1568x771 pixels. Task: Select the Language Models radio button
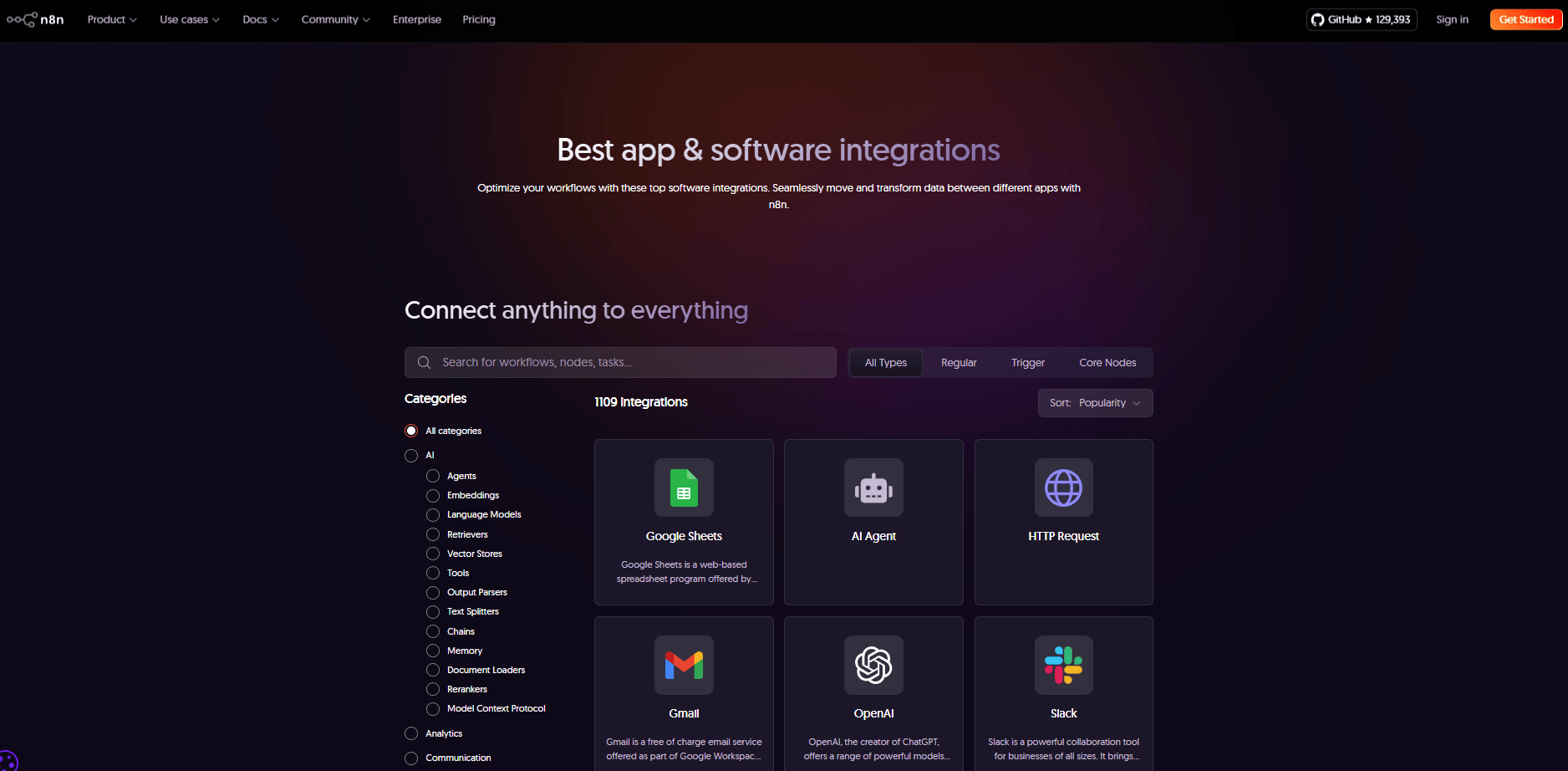(x=433, y=515)
